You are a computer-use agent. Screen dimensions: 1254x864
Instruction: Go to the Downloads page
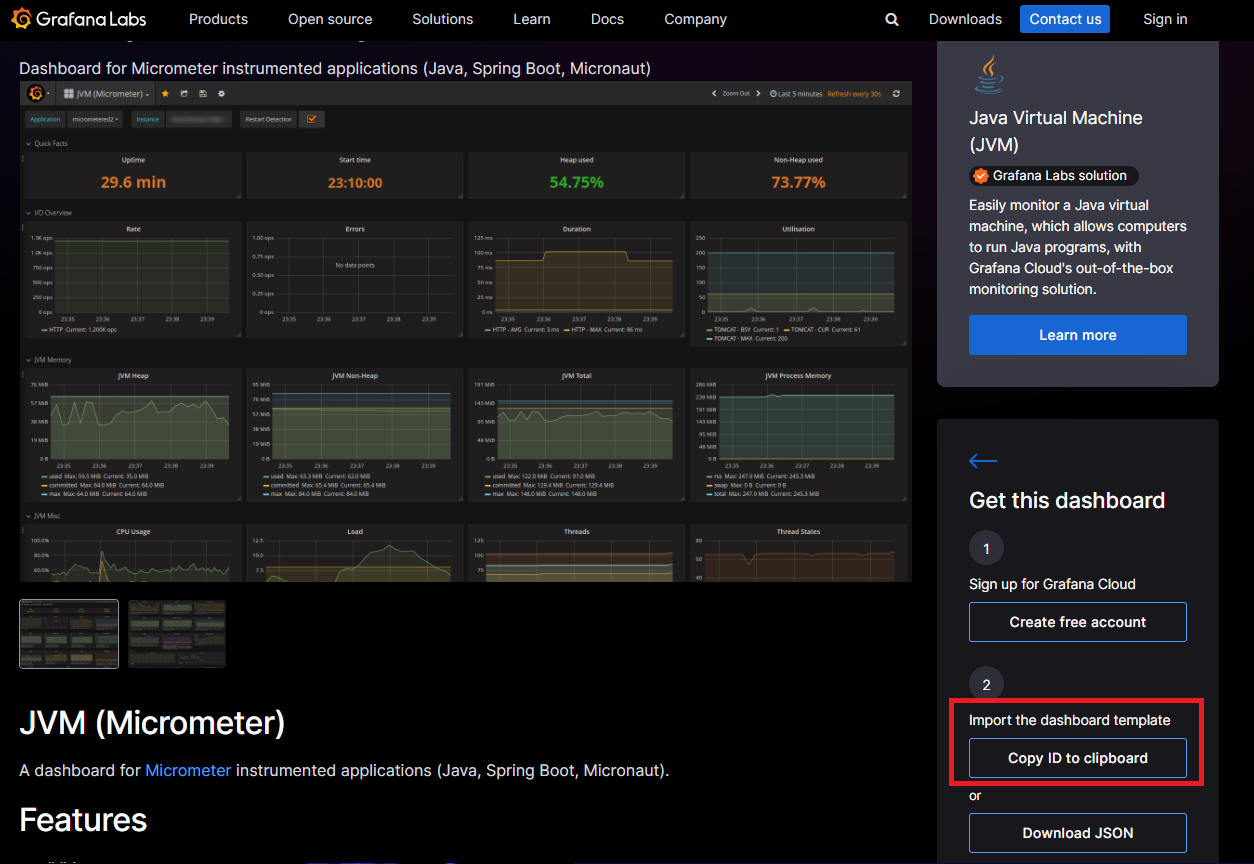[965, 19]
